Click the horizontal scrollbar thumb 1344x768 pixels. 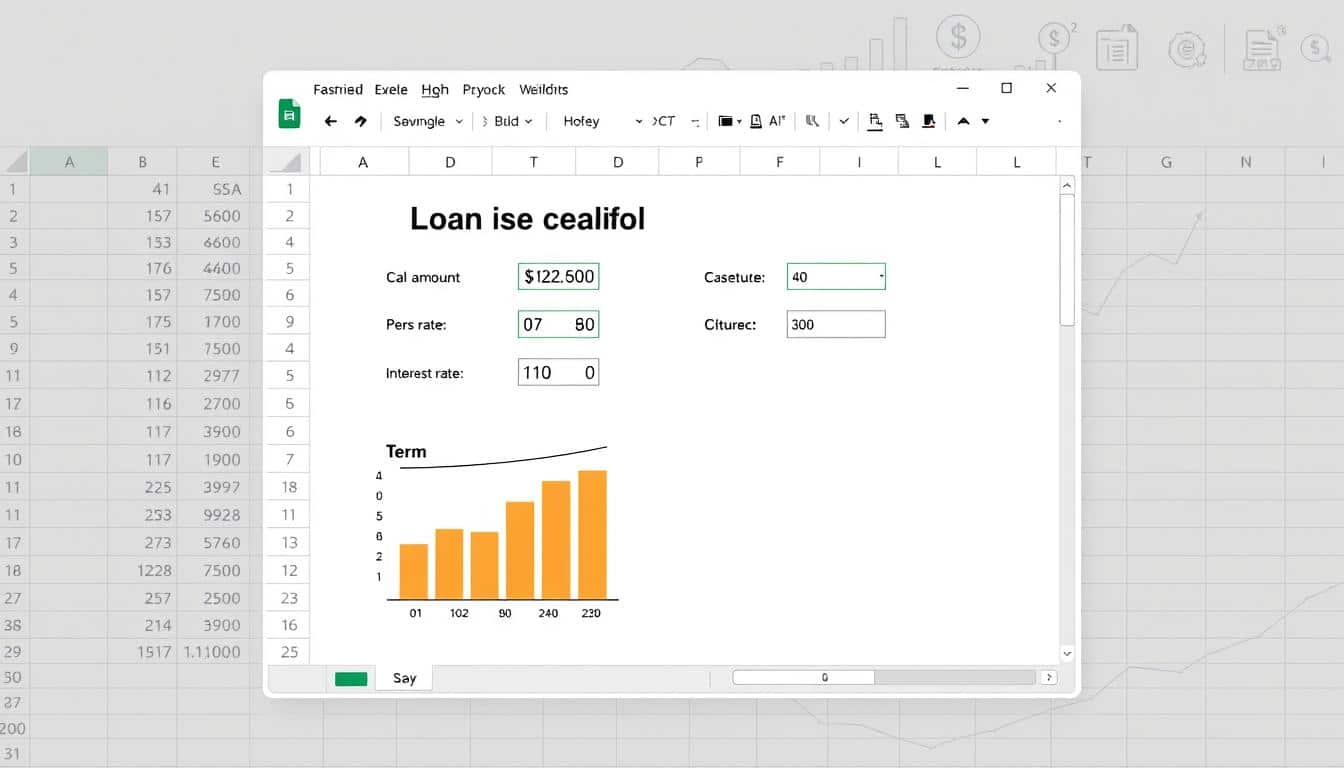(x=804, y=677)
